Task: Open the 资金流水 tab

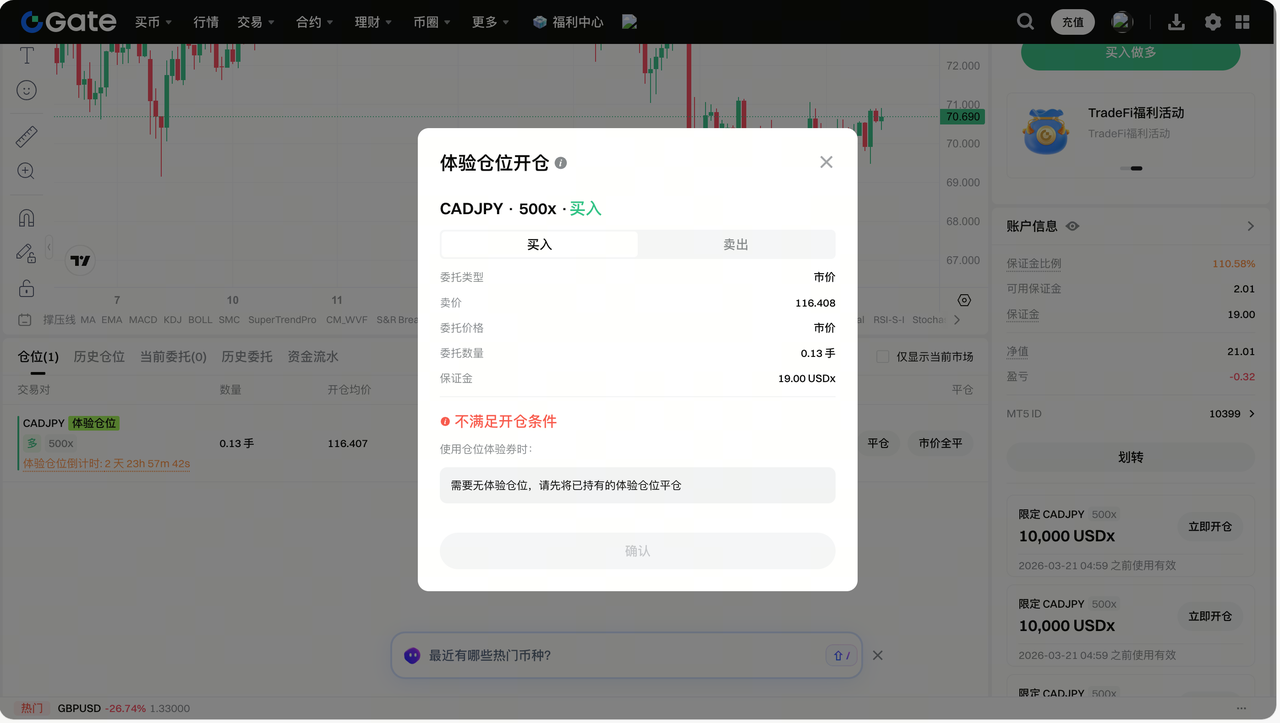Action: coord(313,357)
